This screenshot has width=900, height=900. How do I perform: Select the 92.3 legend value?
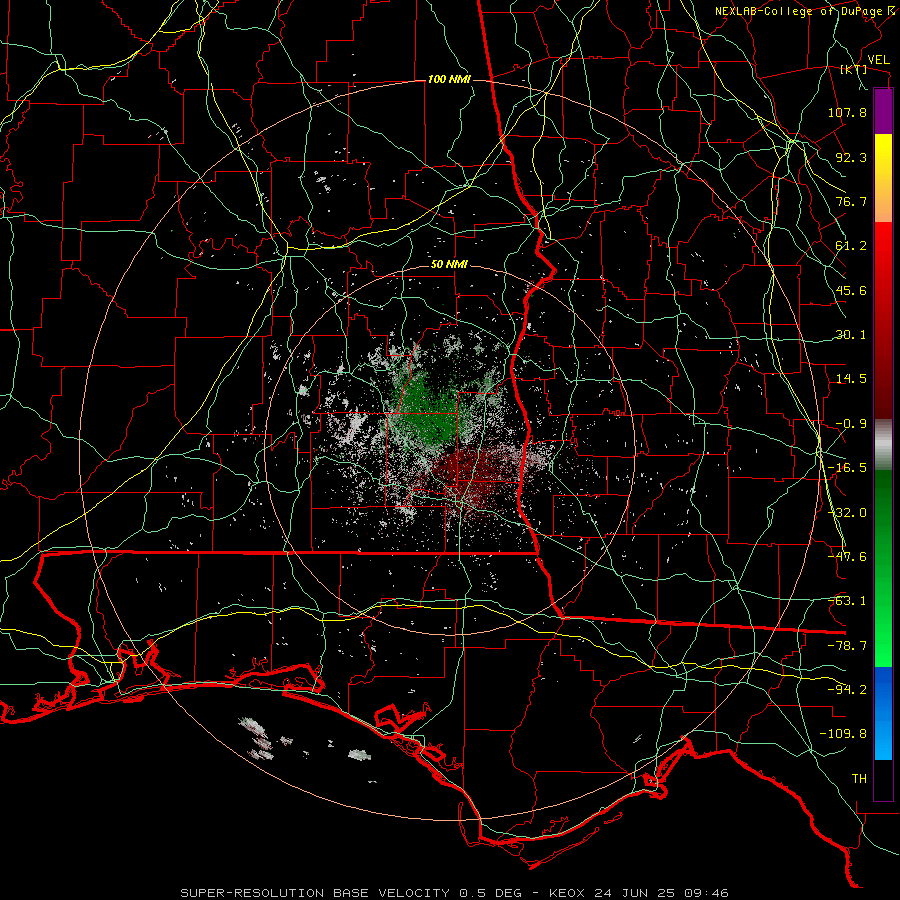pyautogui.click(x=851, y=157)
